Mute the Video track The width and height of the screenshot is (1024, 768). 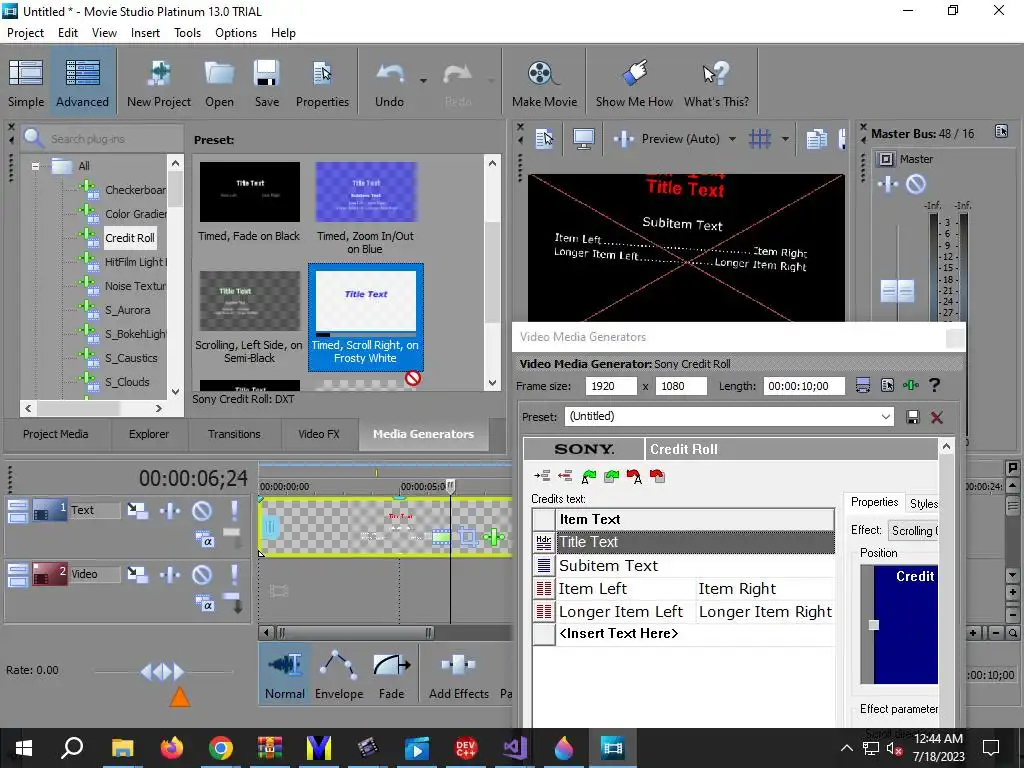click(202, 574)
